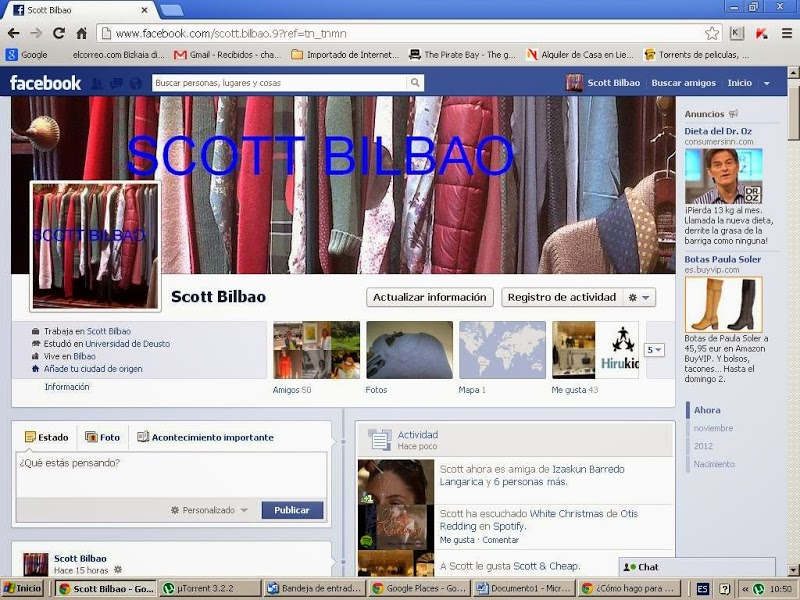Click the Facebook logo

point(45,83)
